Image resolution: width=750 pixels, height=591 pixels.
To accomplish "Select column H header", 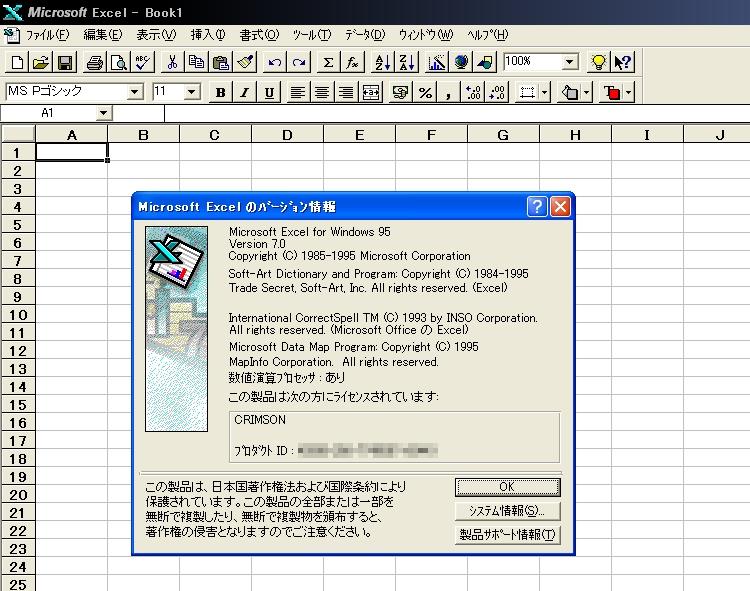I will click(x=575, y=135).
